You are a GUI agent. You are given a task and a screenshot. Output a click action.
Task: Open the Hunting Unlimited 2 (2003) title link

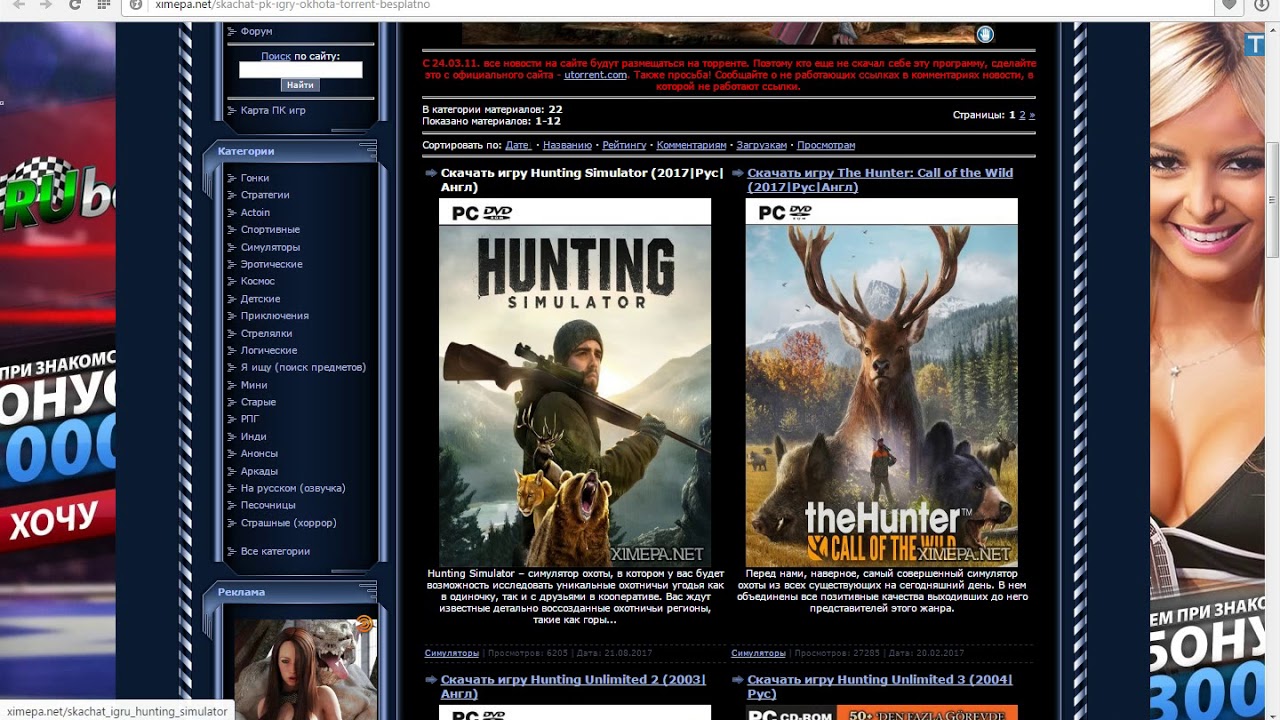[x=573, y=687]
